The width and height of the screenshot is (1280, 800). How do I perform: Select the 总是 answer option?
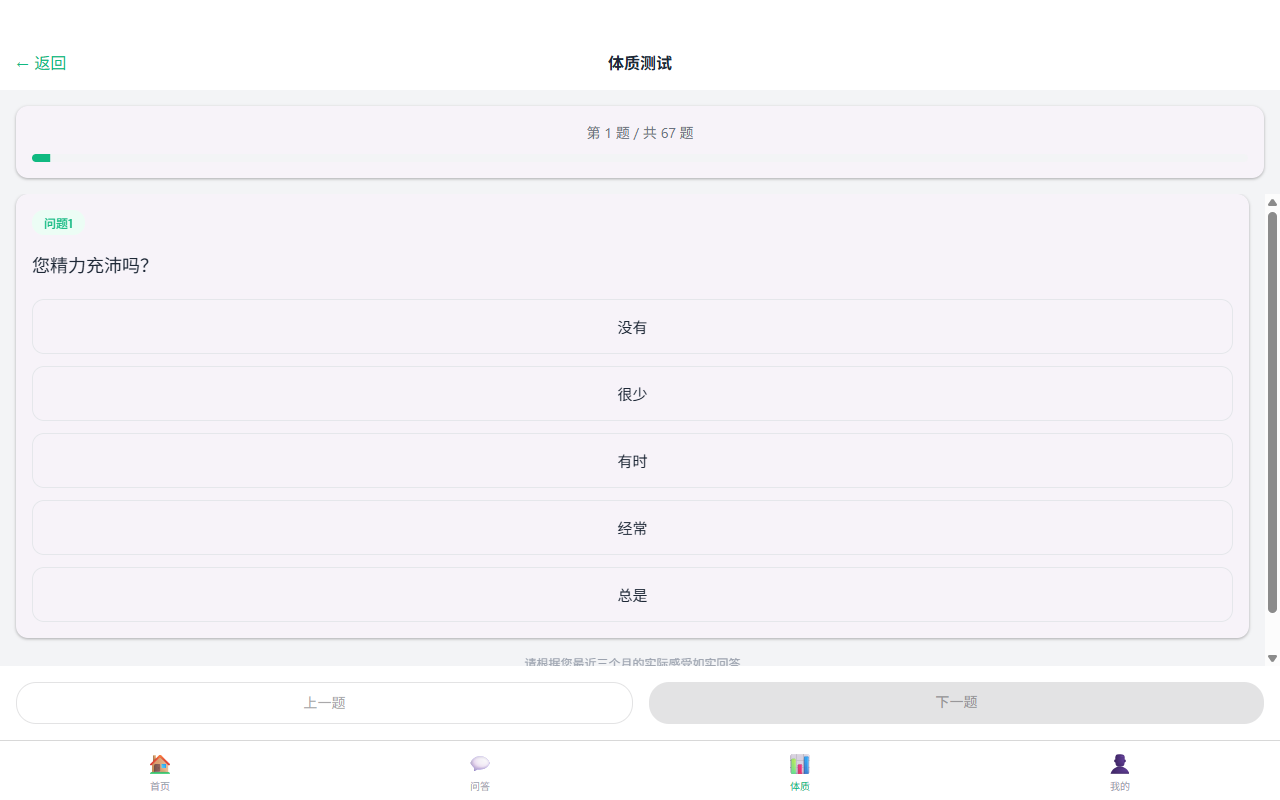632,595
